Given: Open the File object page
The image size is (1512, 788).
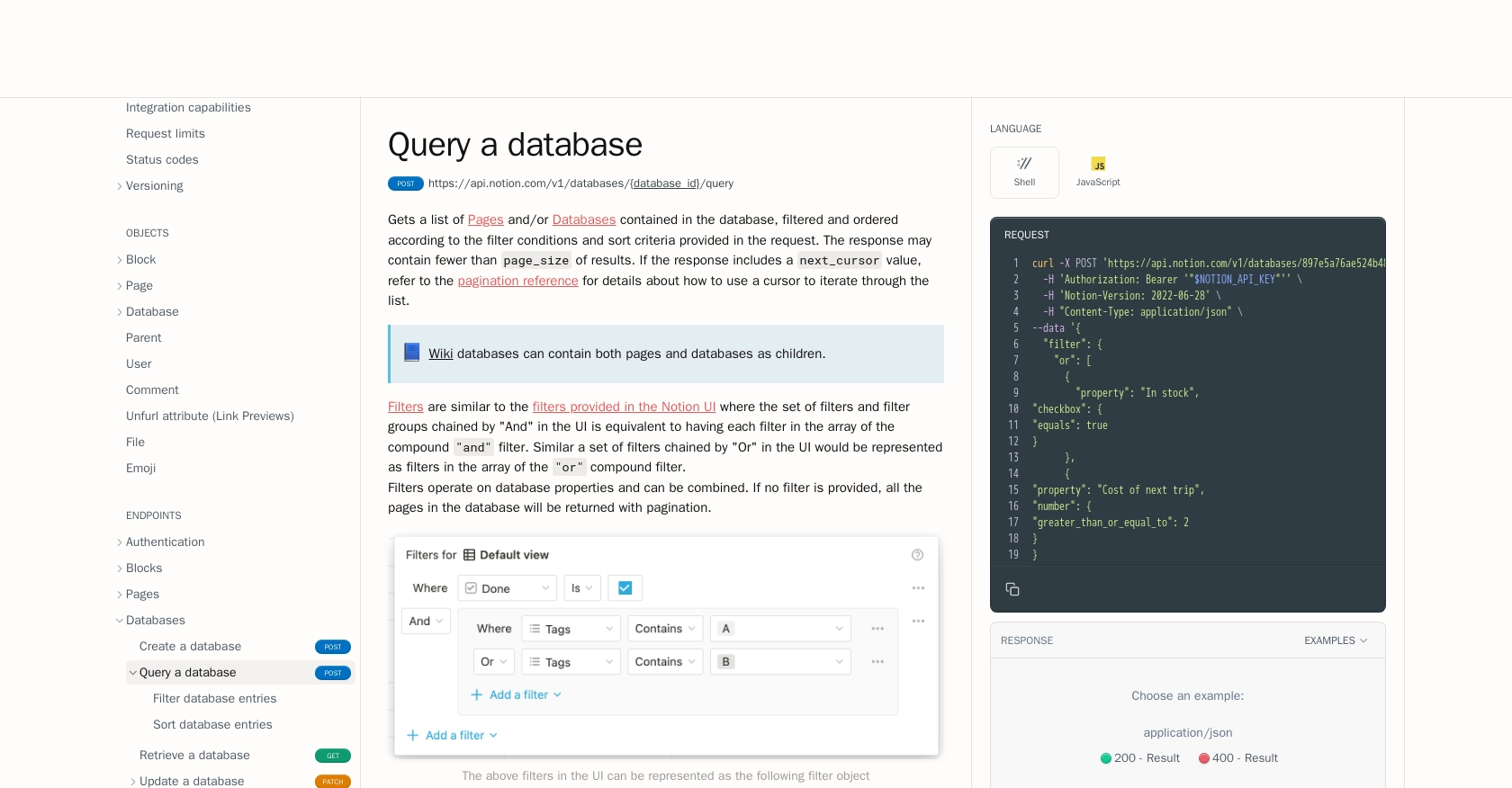Looking at the screenshot, I should click(135, 443).
